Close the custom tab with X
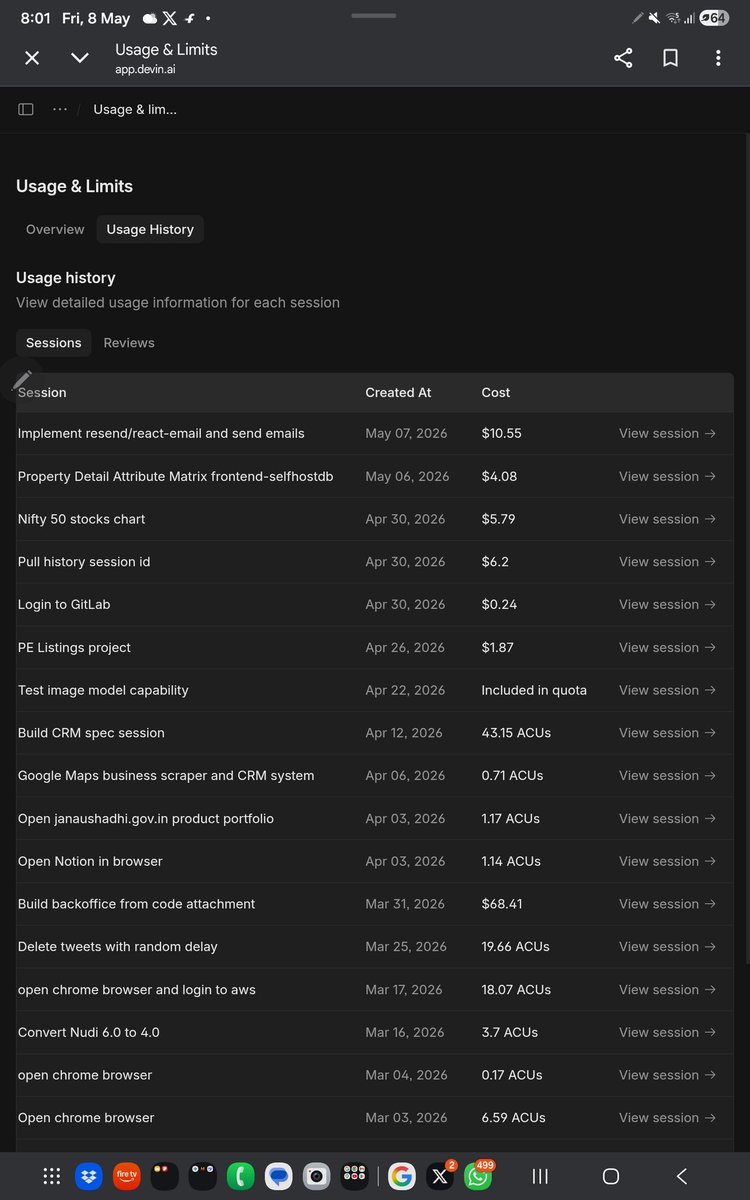Viewport: 750px width, 1200px height. point(32,58)
